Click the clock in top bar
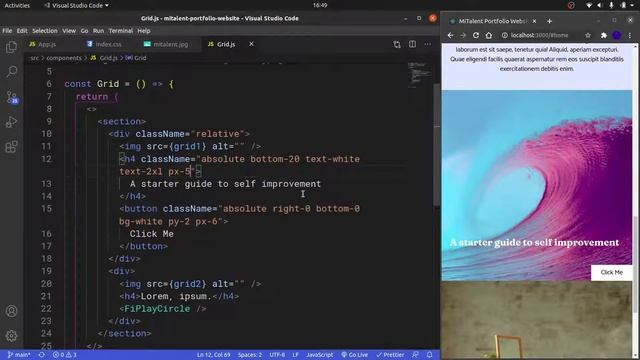 point(320,5)
